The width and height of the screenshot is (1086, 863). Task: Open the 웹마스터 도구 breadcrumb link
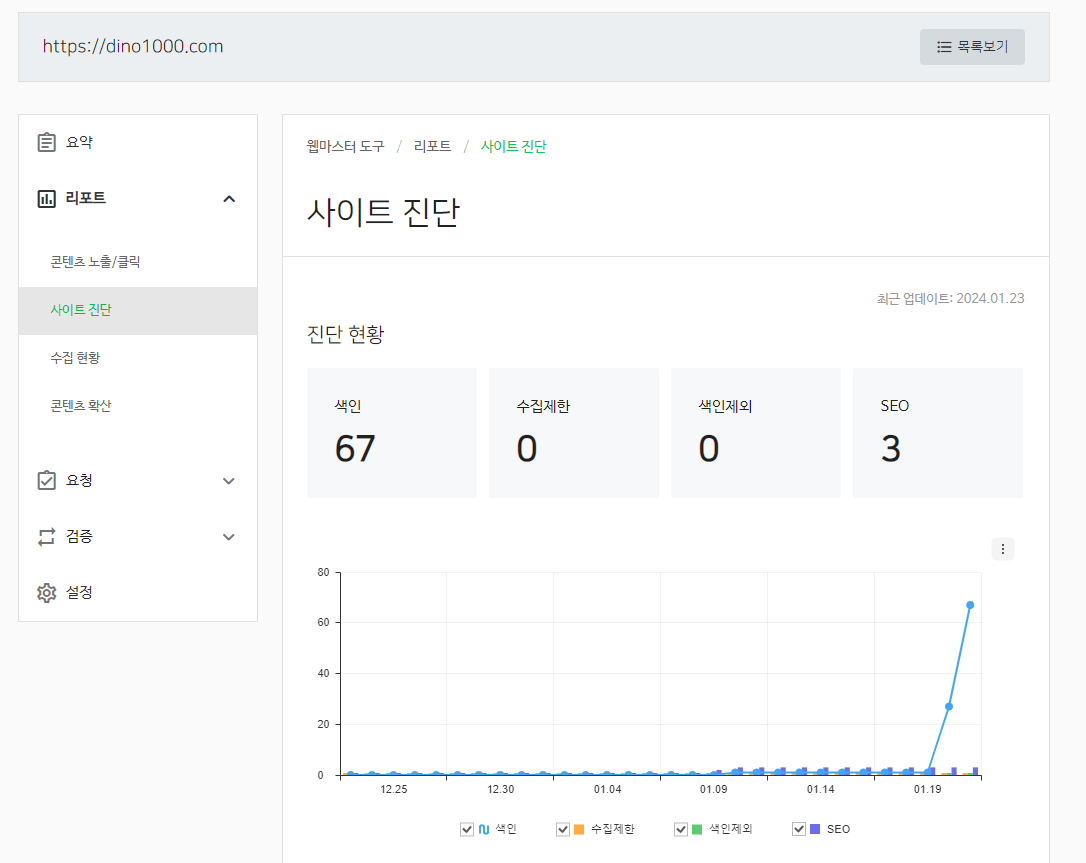[345, 145]
